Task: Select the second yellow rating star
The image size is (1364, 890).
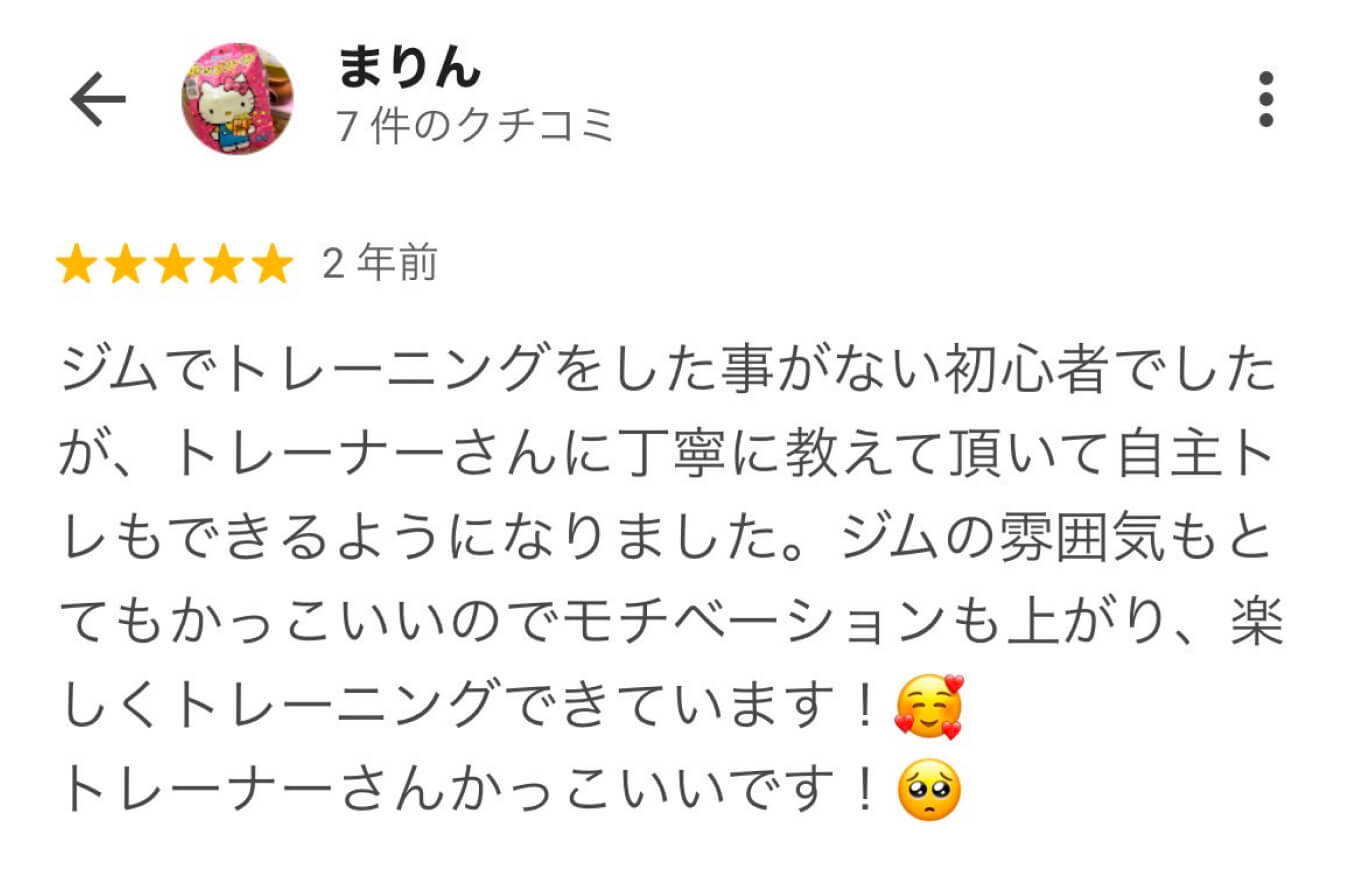Action: coord(126,265)
